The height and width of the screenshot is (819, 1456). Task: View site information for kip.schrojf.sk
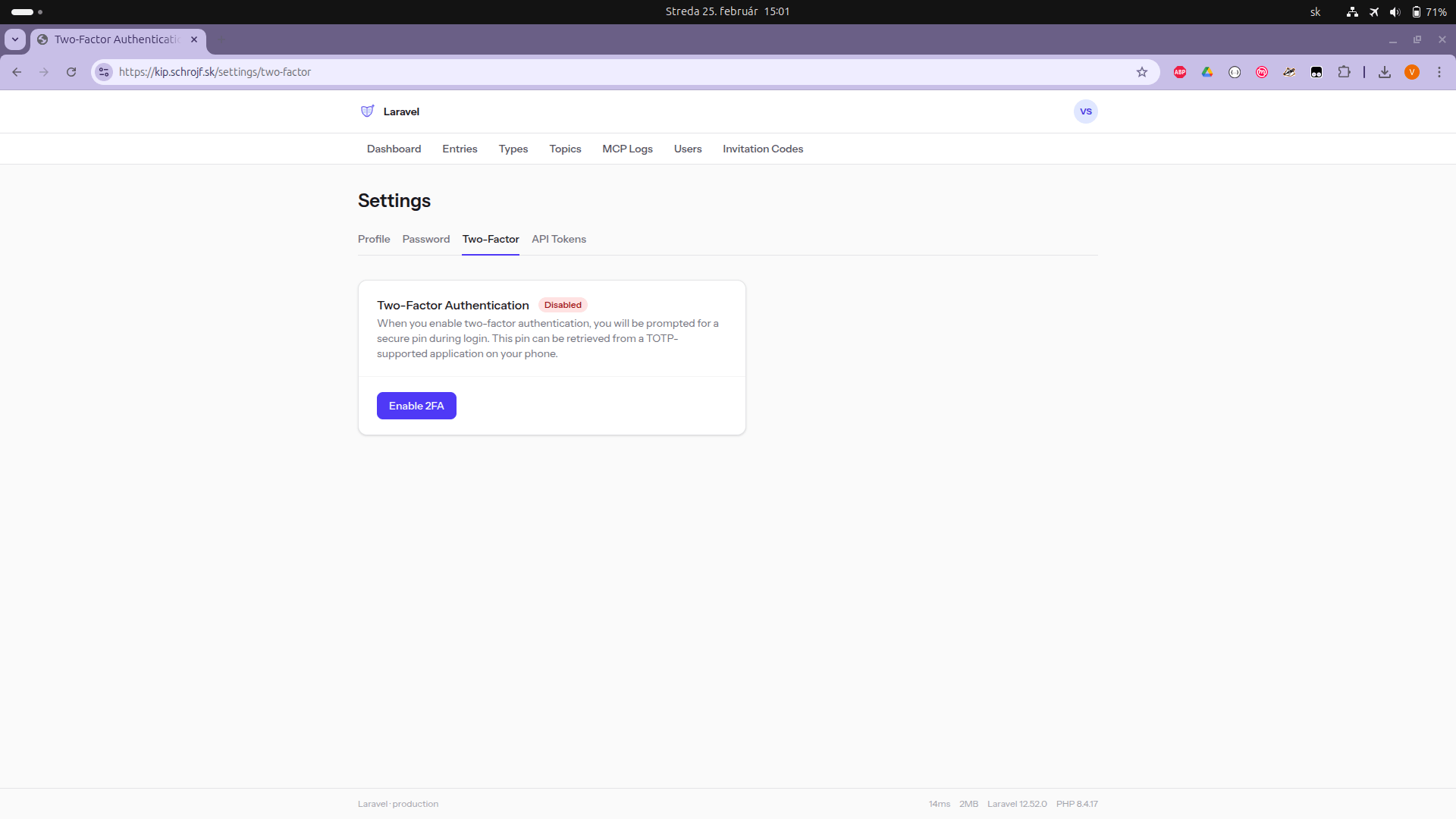[104, 72]
